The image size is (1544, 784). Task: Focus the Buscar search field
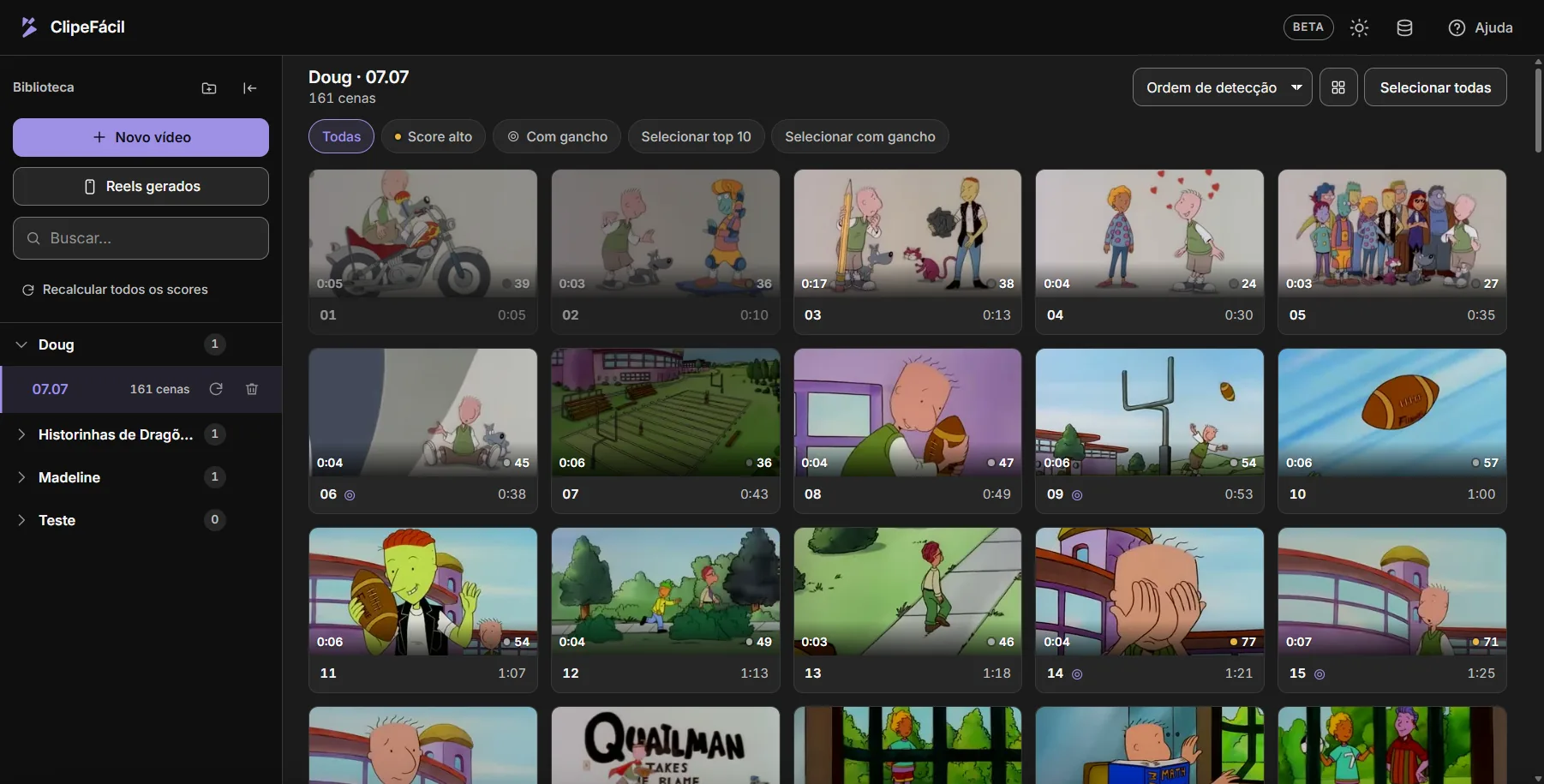141,238
